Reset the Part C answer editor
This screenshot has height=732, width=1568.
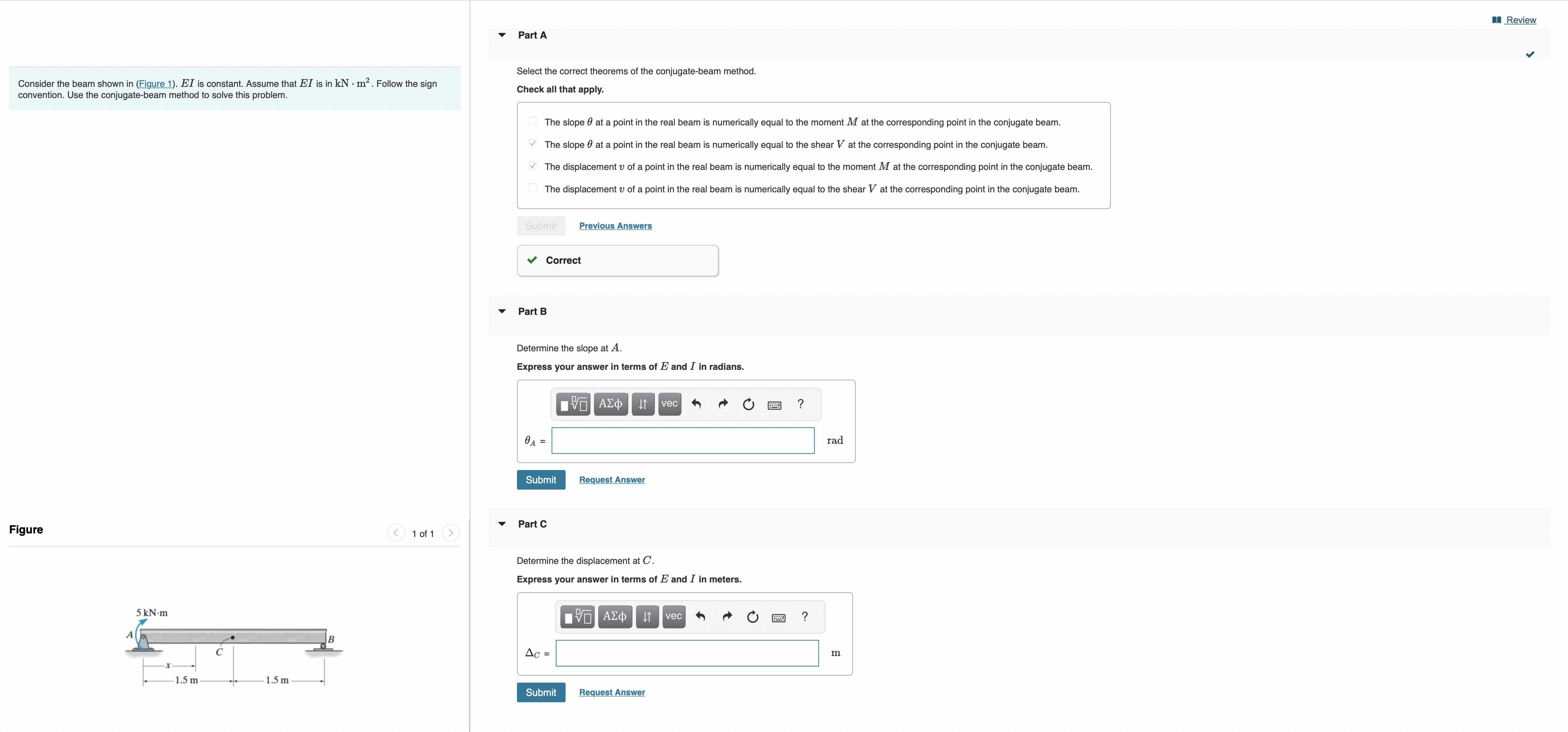tap(752, 617)
